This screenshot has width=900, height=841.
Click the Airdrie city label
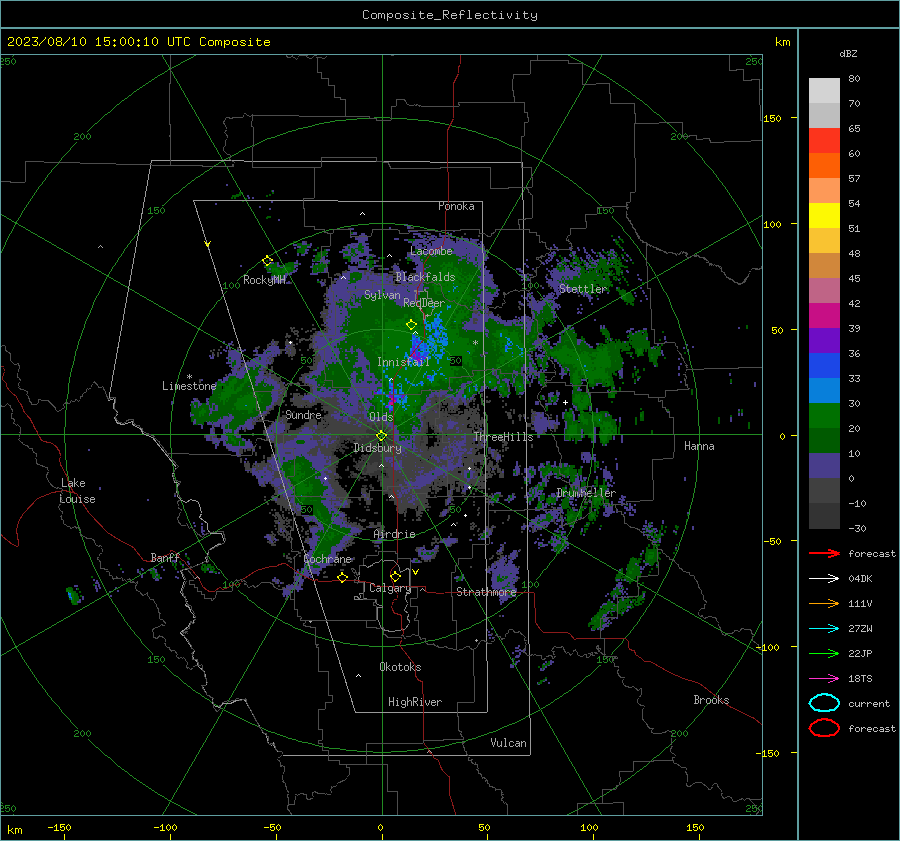tap(394, 534)
